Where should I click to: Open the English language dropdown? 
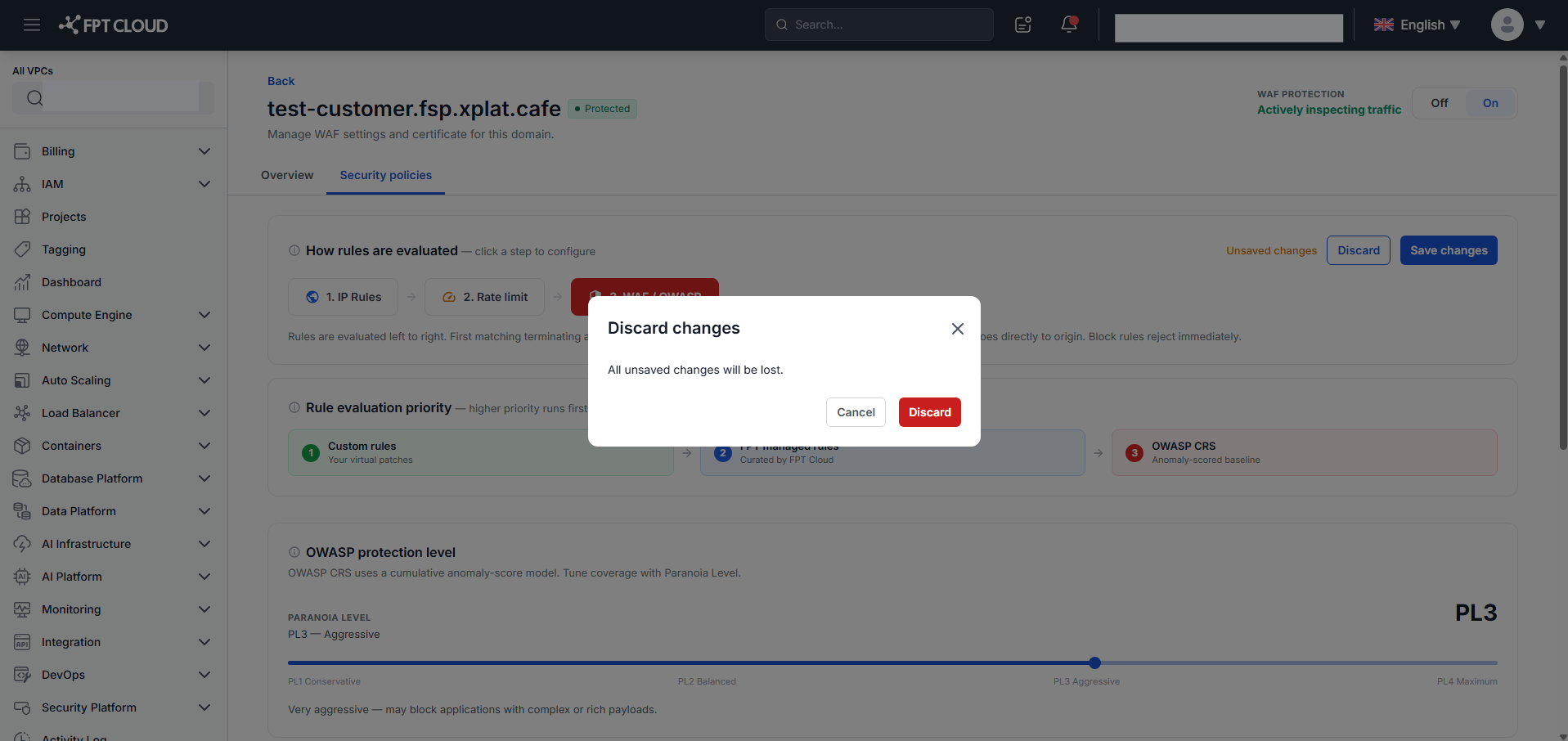[x=1417, y=25]
